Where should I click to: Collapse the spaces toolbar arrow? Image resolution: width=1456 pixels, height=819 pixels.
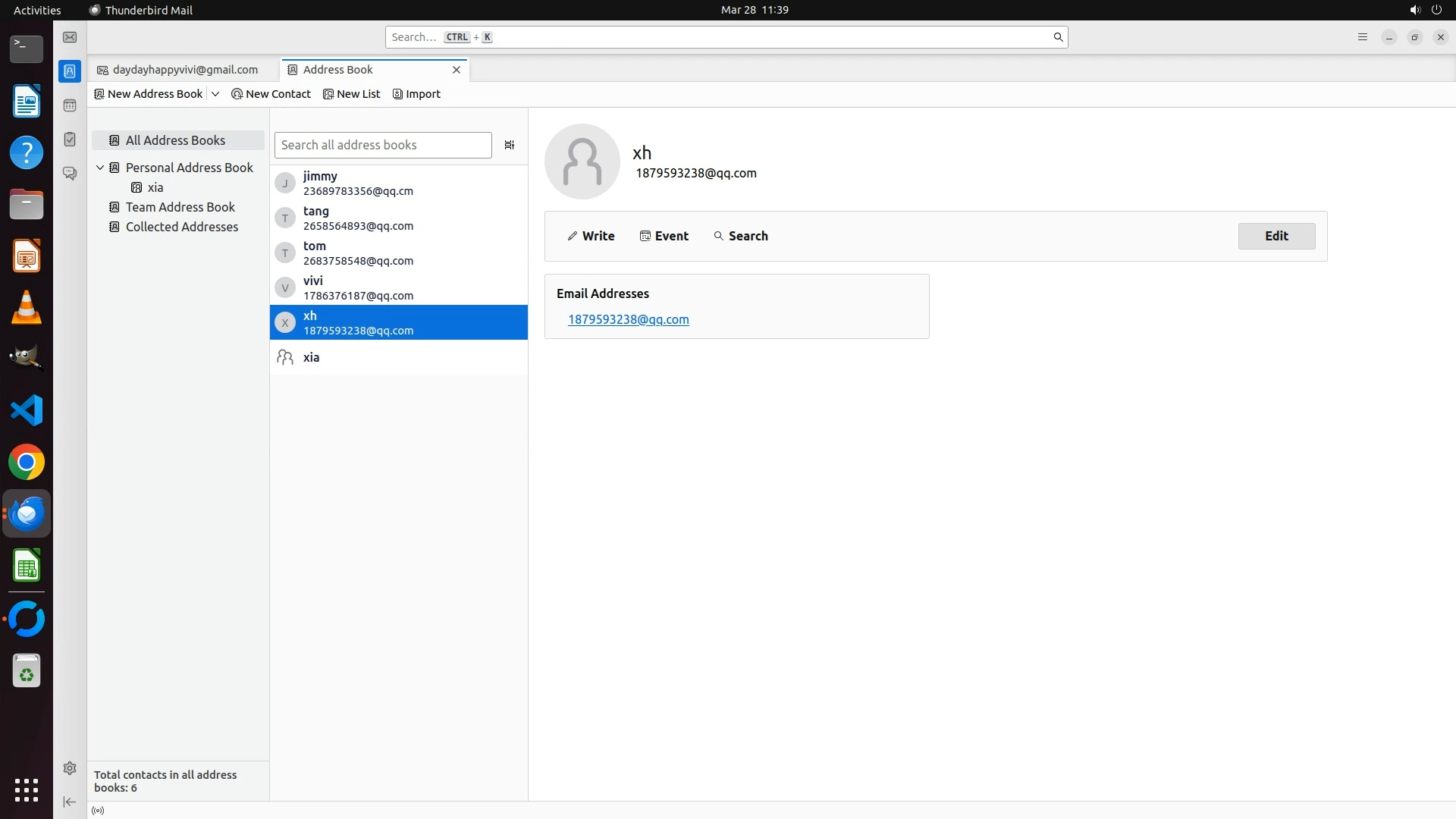pos(70,802)
